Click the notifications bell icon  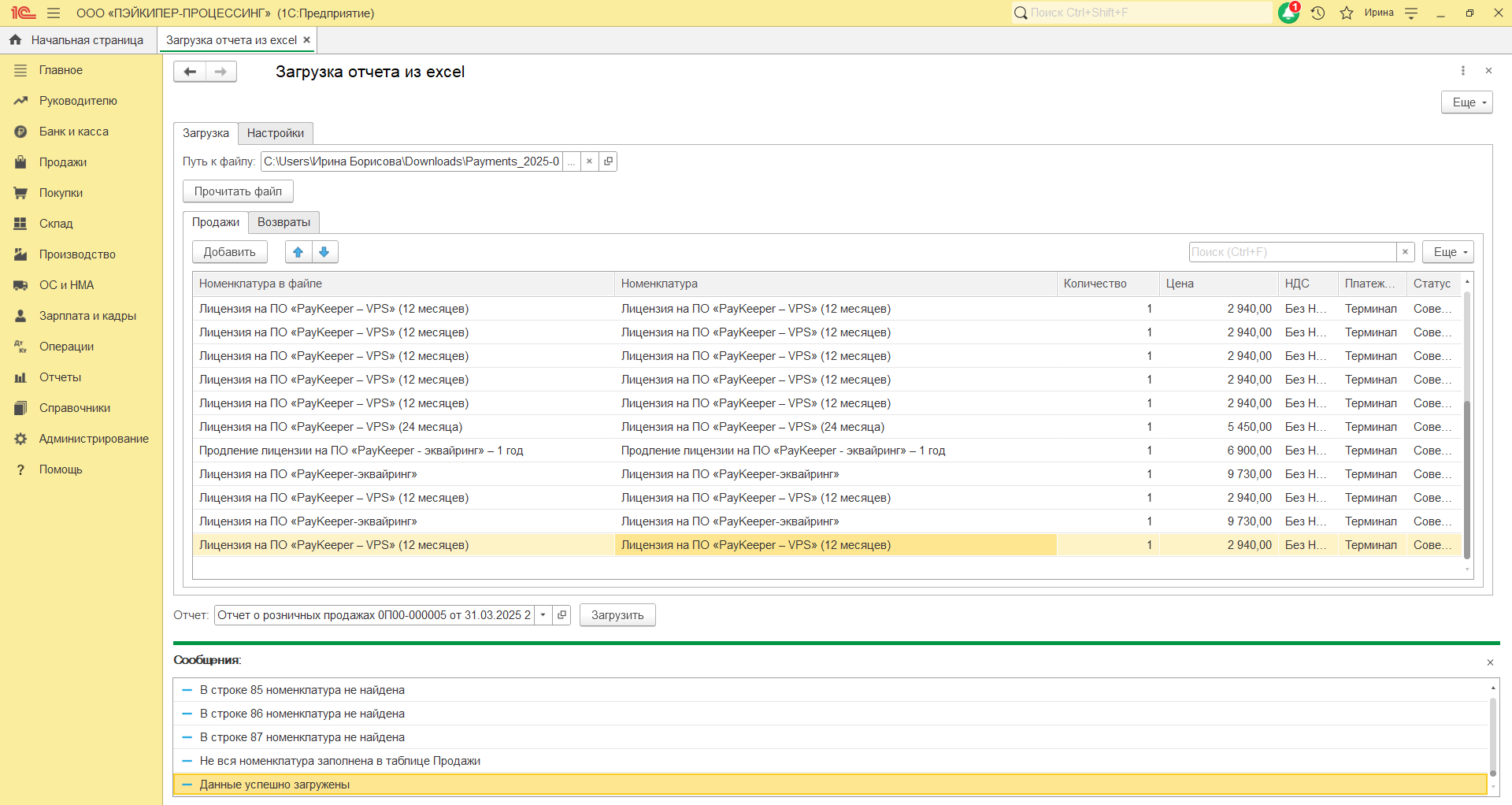point(1288,13)
